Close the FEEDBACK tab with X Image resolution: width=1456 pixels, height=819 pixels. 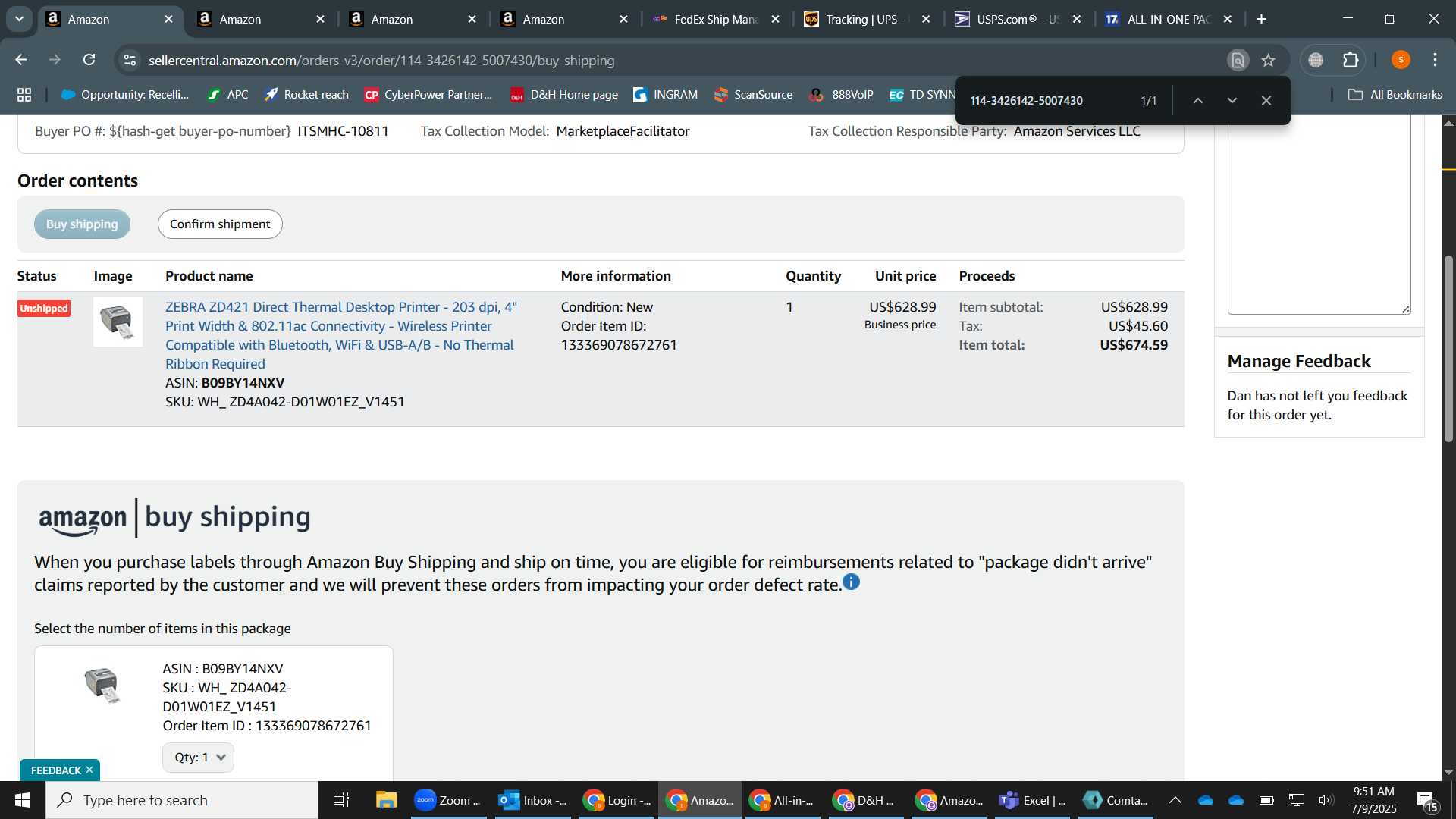pos(89,770)
